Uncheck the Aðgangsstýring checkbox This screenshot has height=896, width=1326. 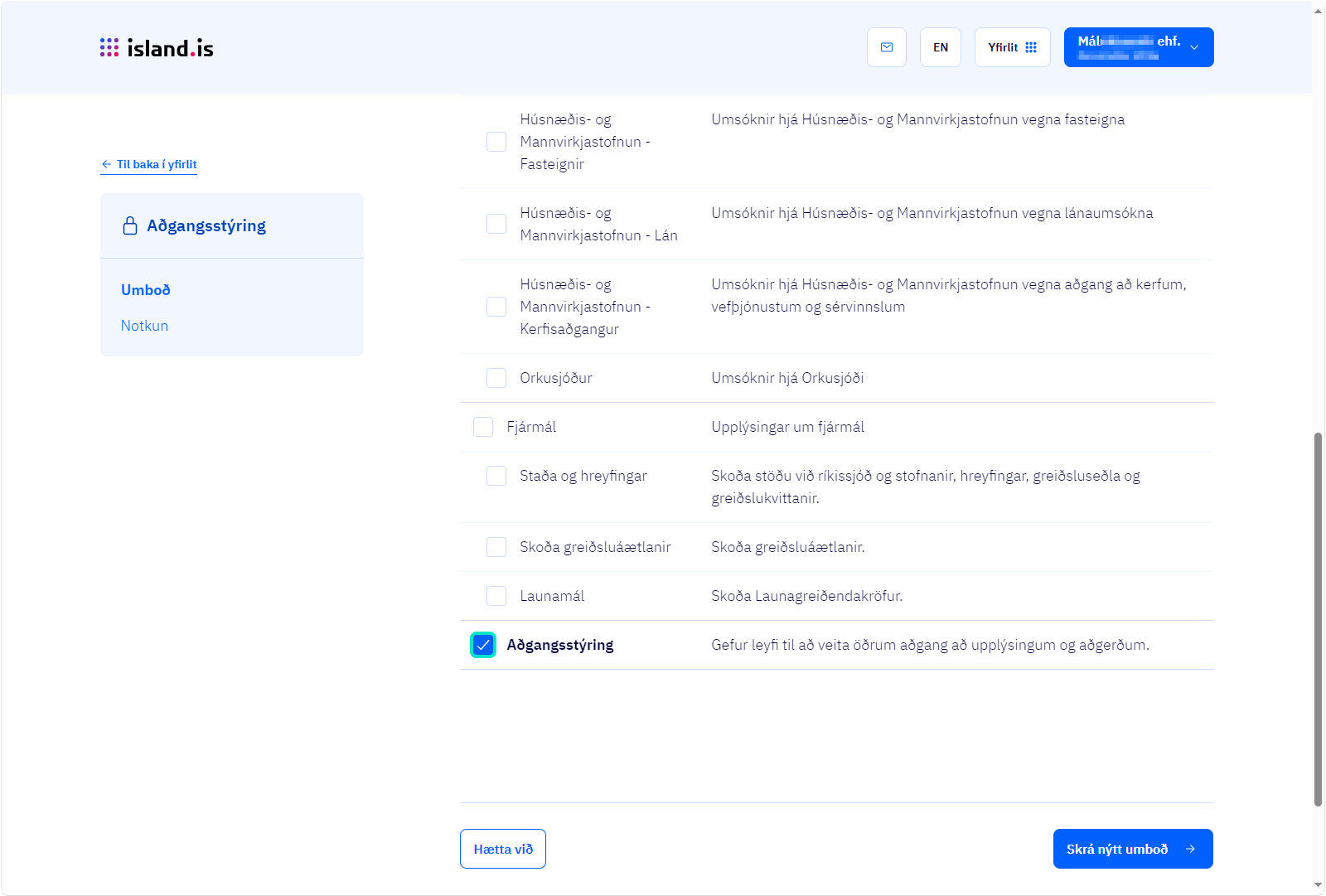coord(483,645)
